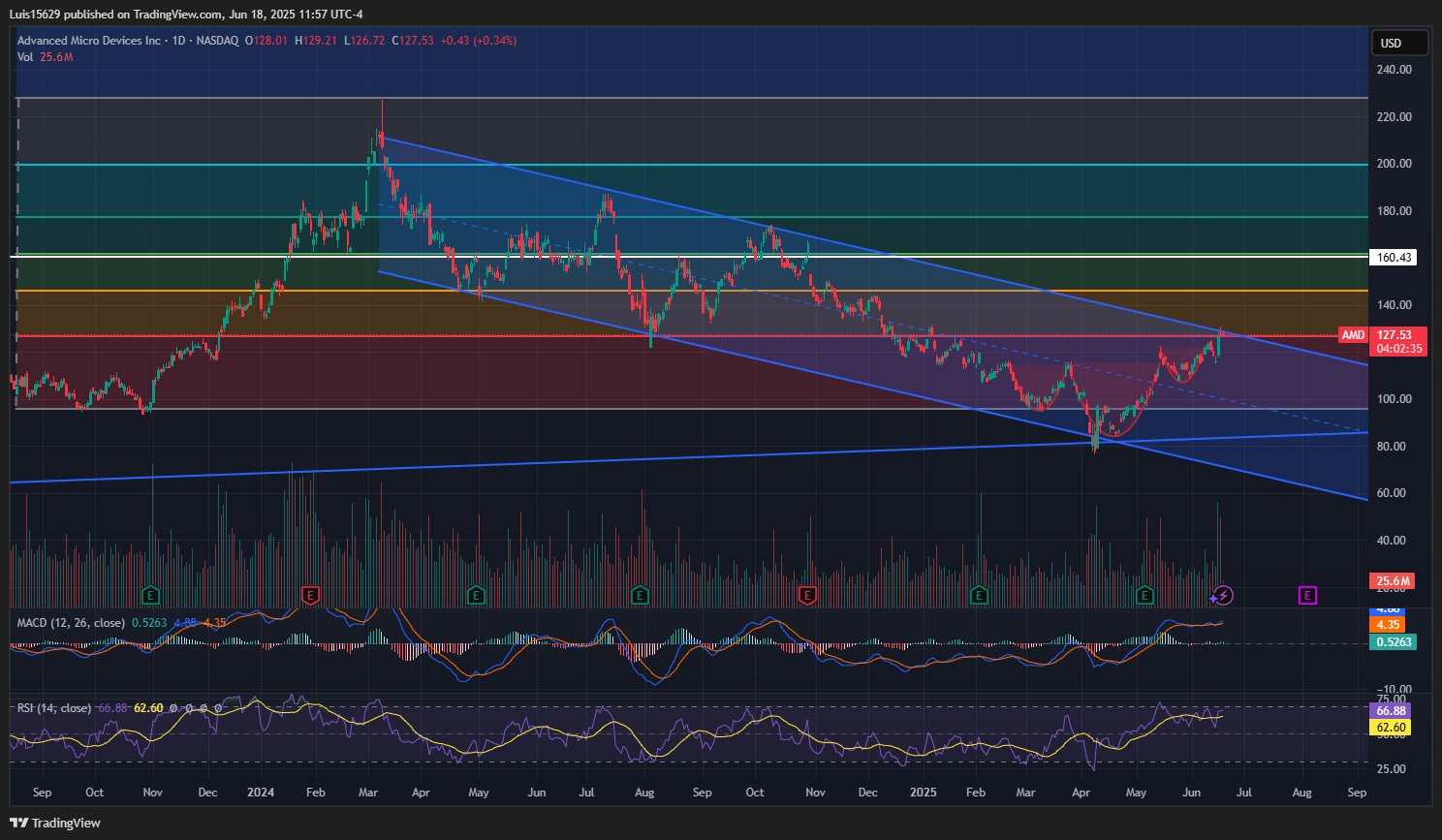Screen dimensions: 1442x840
Task: Click the magenta upcoming earnings marker in August 2025
Action: (1307, 595)
